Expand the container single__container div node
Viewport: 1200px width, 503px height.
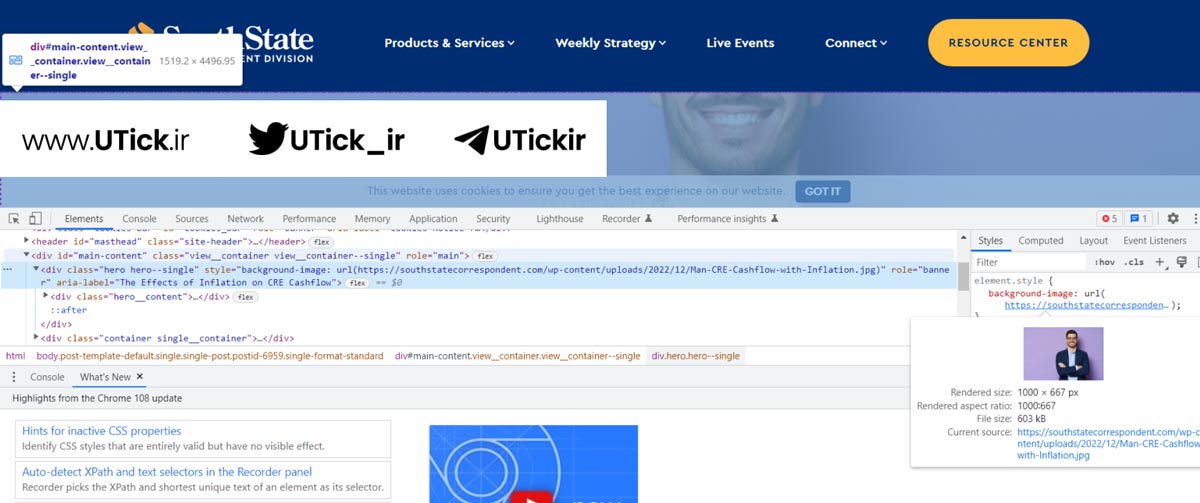[36, 338]
